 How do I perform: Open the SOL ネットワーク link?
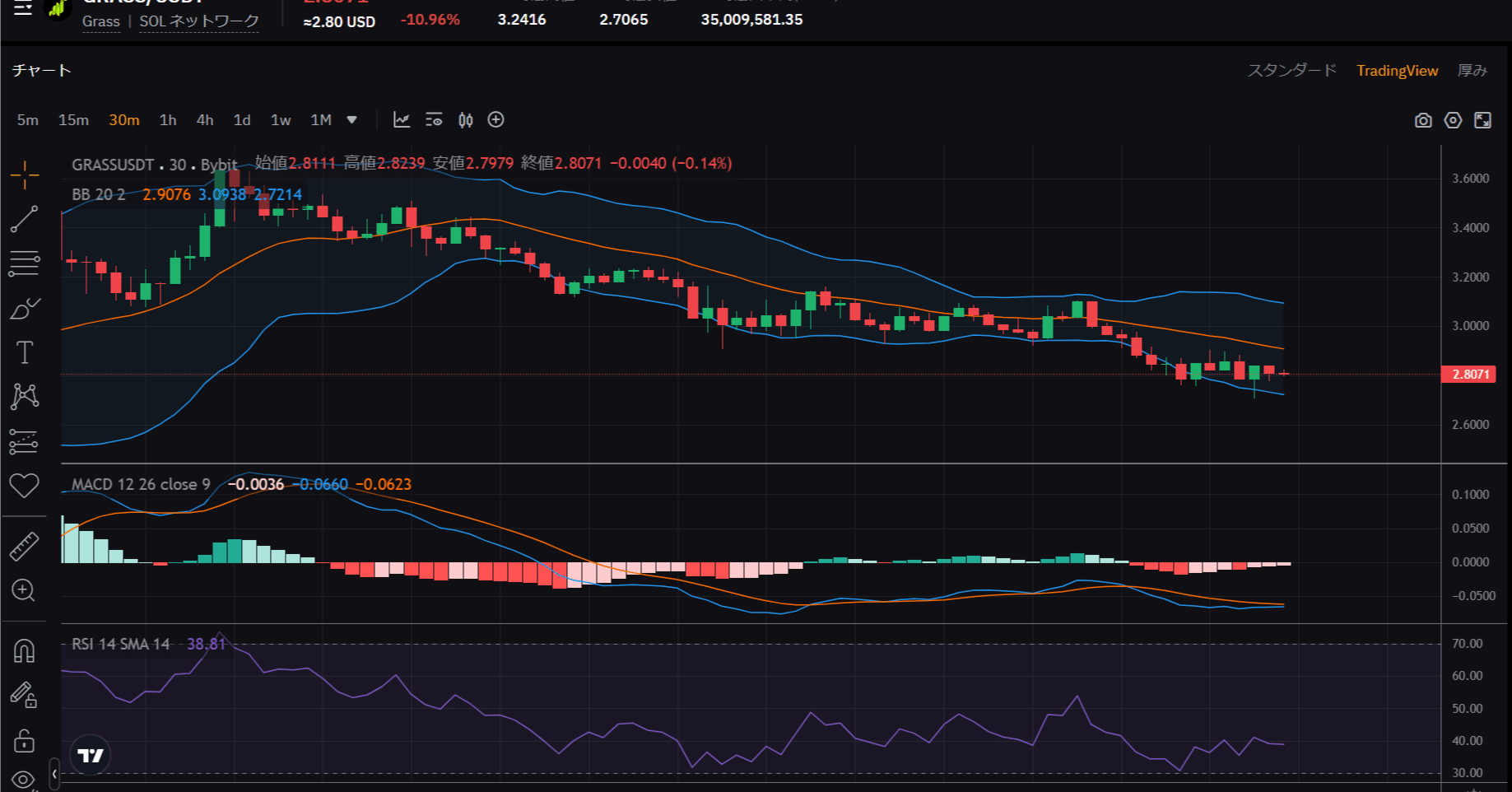tap(199, 21)
